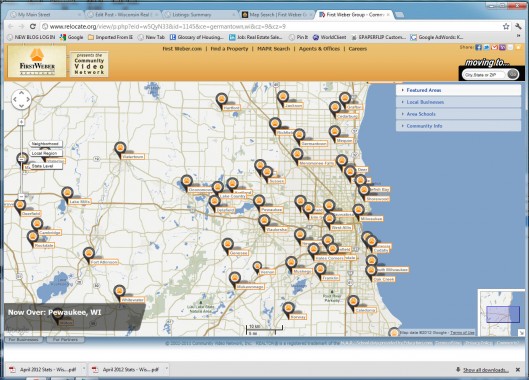Click the Hartford map marker pin

[x=221, y=100]
